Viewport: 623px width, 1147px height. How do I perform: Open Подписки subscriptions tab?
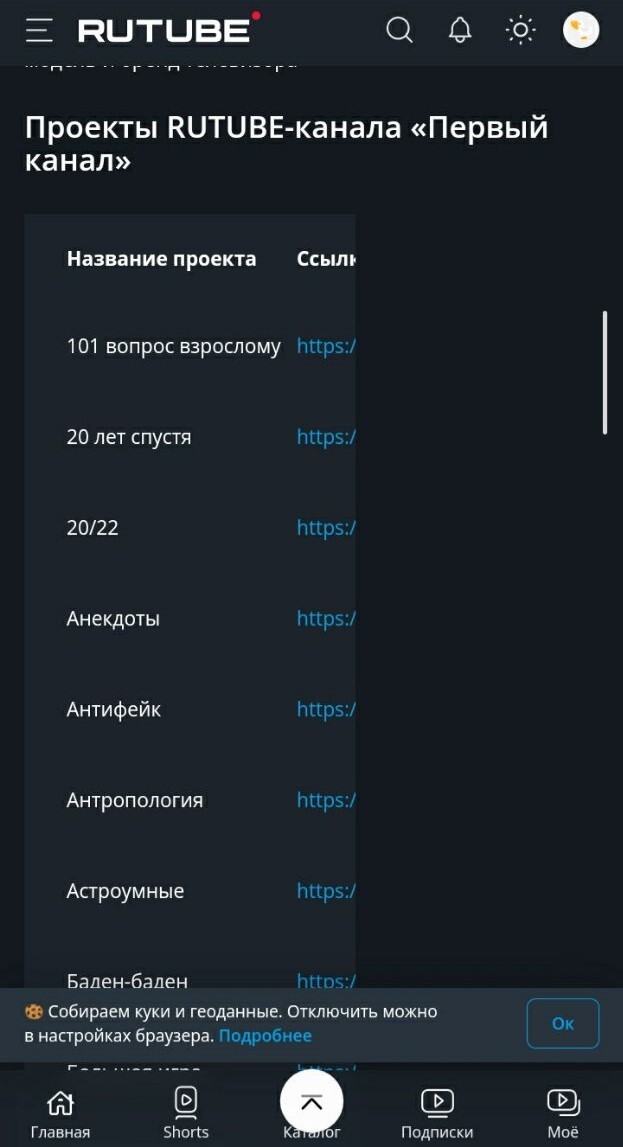(x=437, y=1114)
